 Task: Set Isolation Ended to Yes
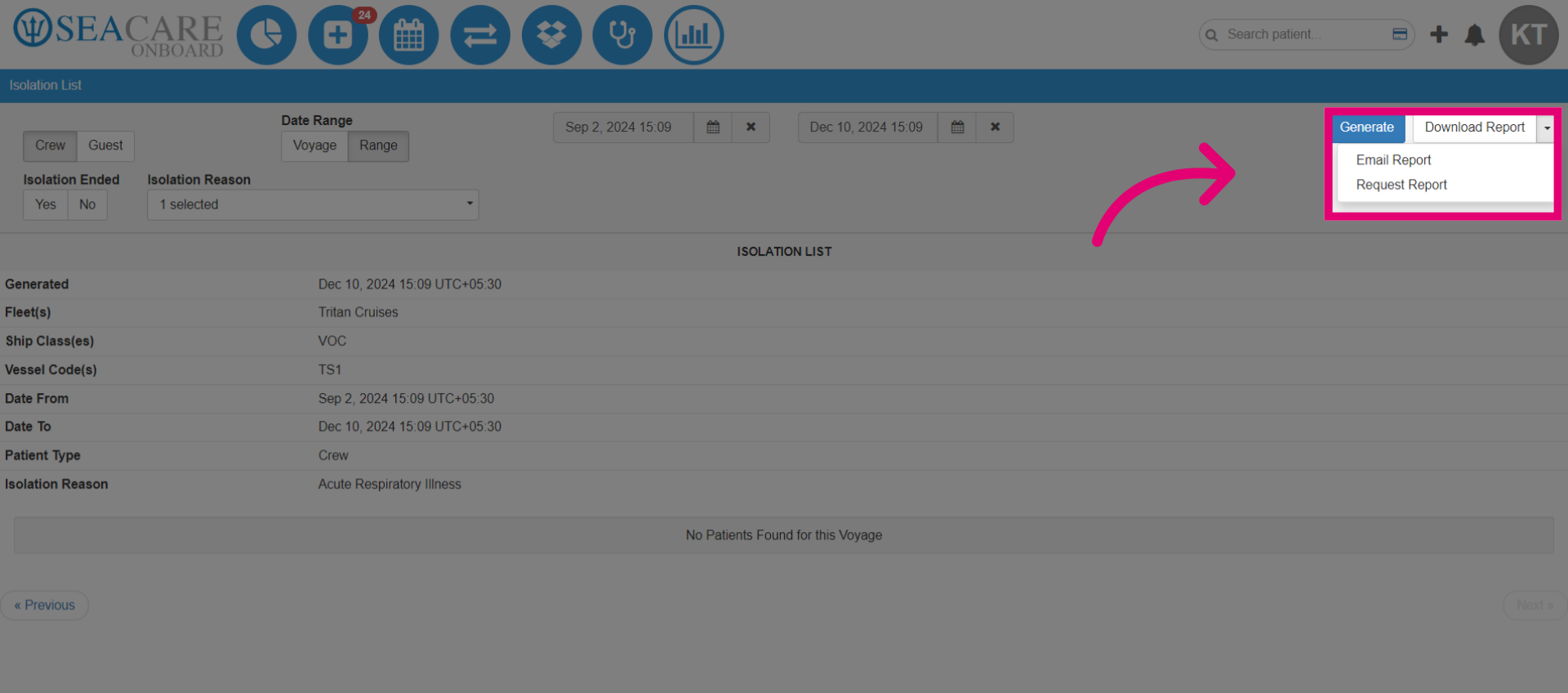pos(46,204)
